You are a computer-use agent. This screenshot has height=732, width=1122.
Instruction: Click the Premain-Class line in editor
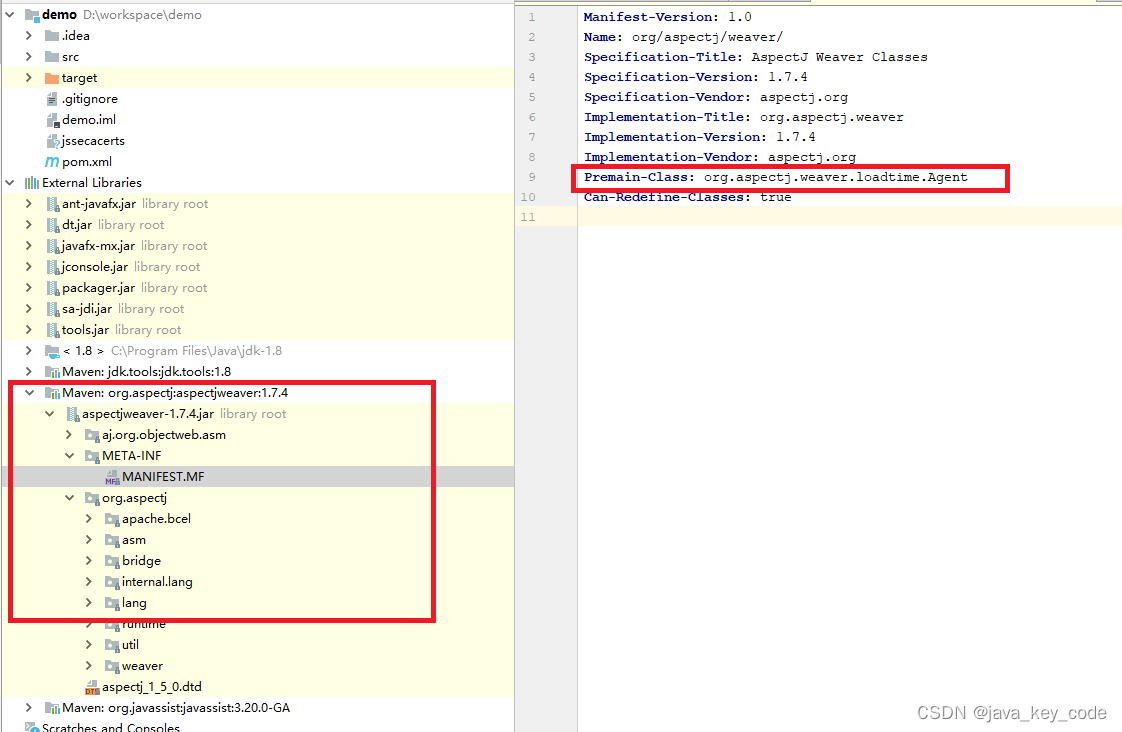[x=776, y=177]
